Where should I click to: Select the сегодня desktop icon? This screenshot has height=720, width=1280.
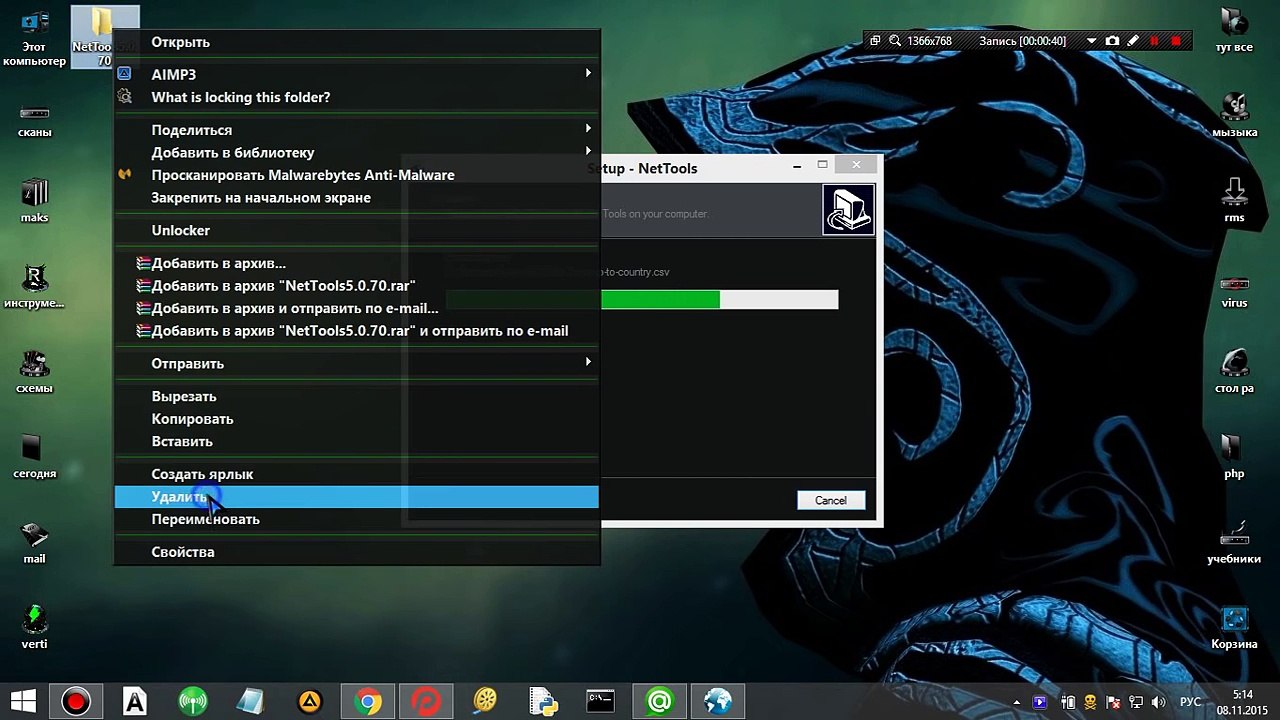click(34, 457)
